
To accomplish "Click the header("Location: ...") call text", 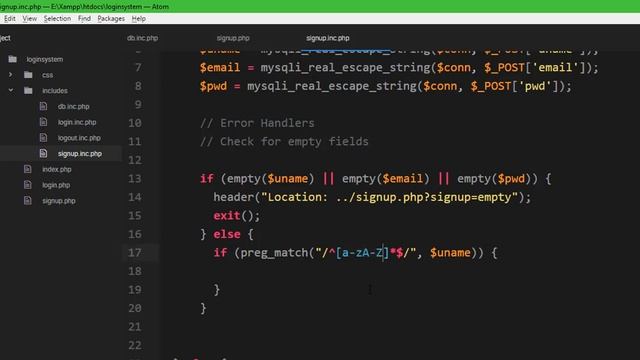I will click(372, 197).
